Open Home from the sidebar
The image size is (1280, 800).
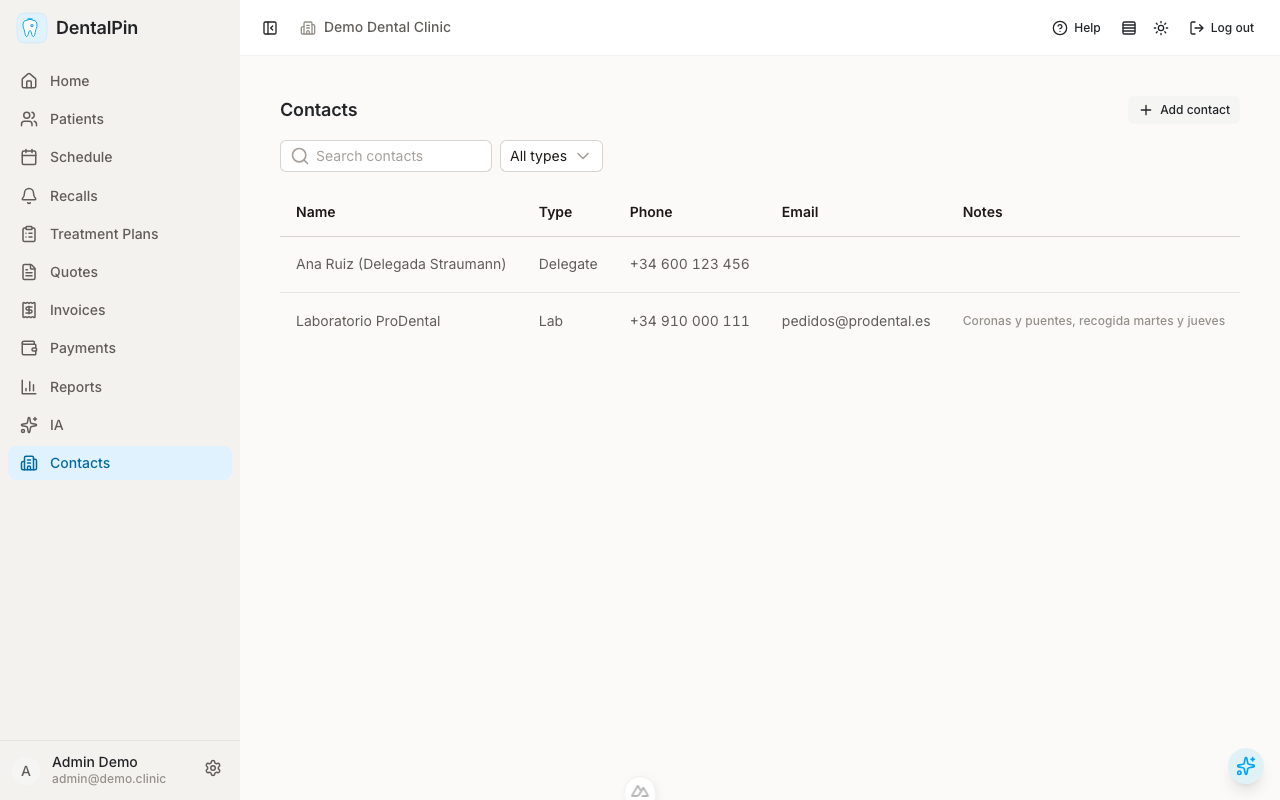click(120, 81)
